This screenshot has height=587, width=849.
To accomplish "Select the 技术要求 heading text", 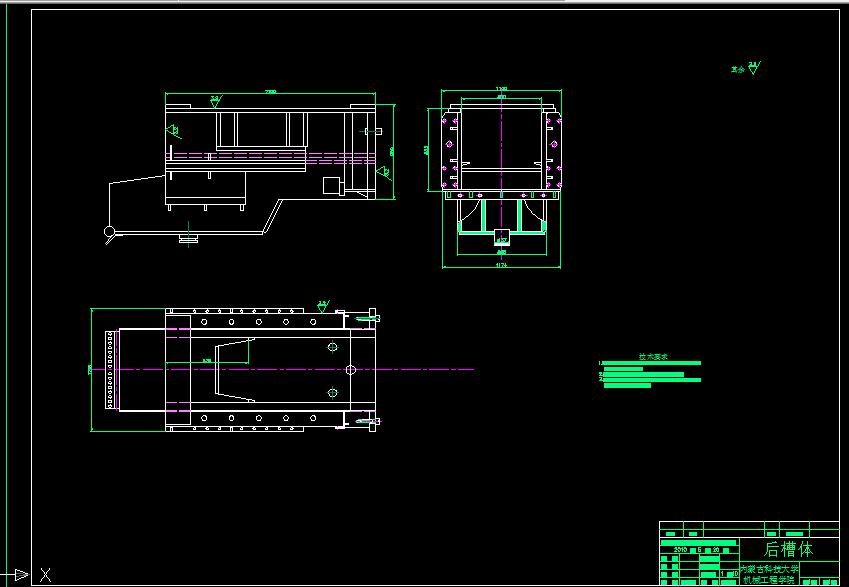I will pyautogui.click(x=653, y=357).
